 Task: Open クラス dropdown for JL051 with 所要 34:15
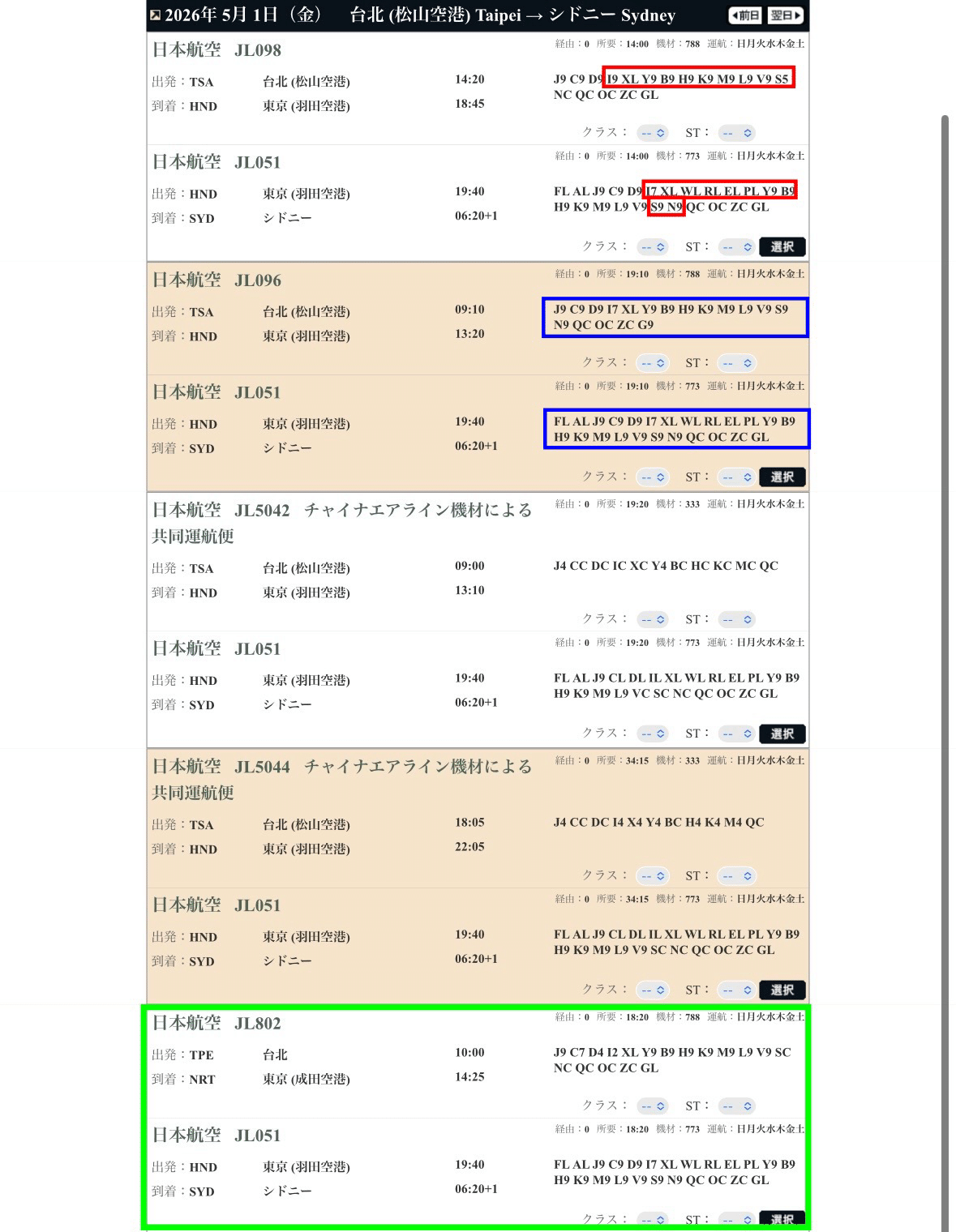(x=653, y=990)
